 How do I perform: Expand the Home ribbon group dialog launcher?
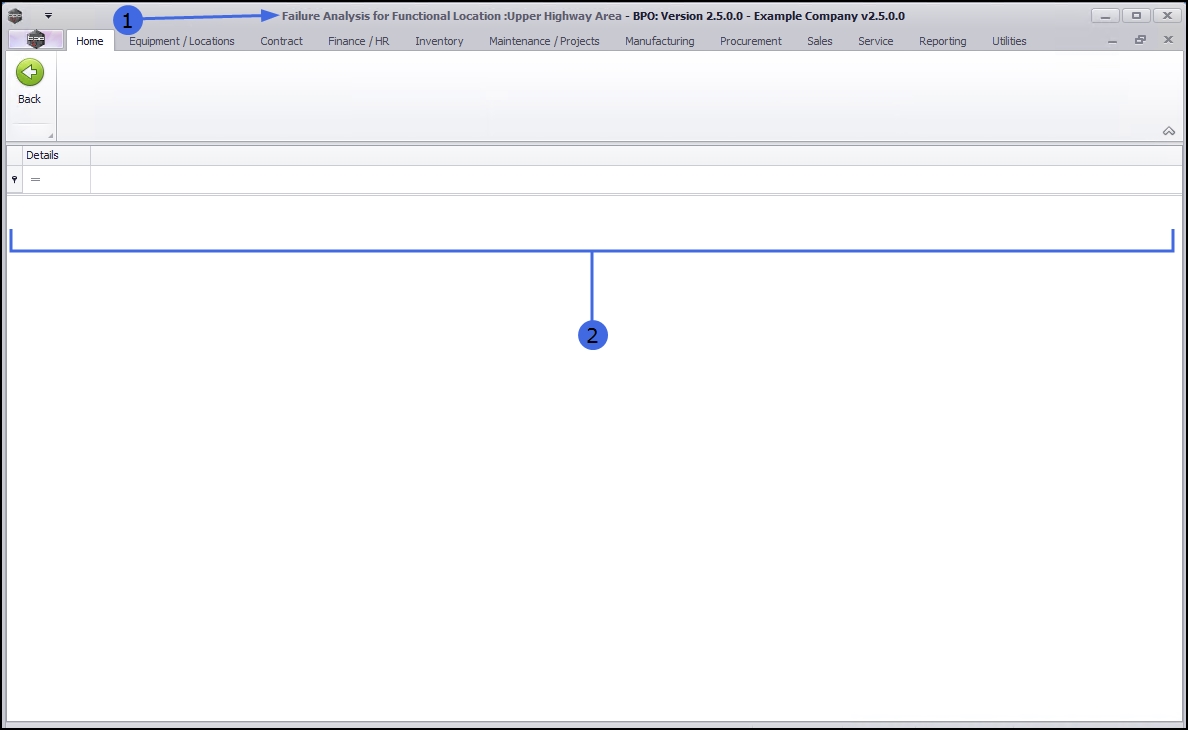[x=51, y=136]
